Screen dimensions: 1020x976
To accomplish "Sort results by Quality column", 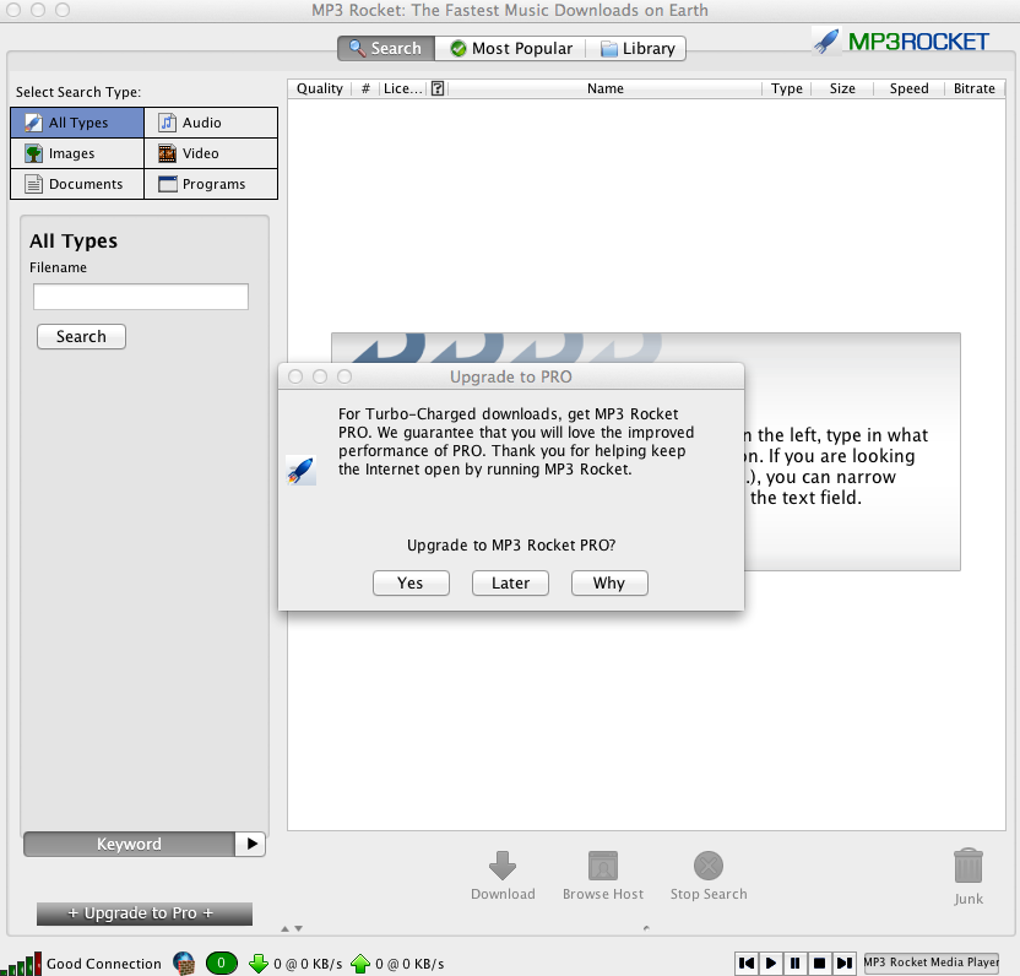I will 319,88.
